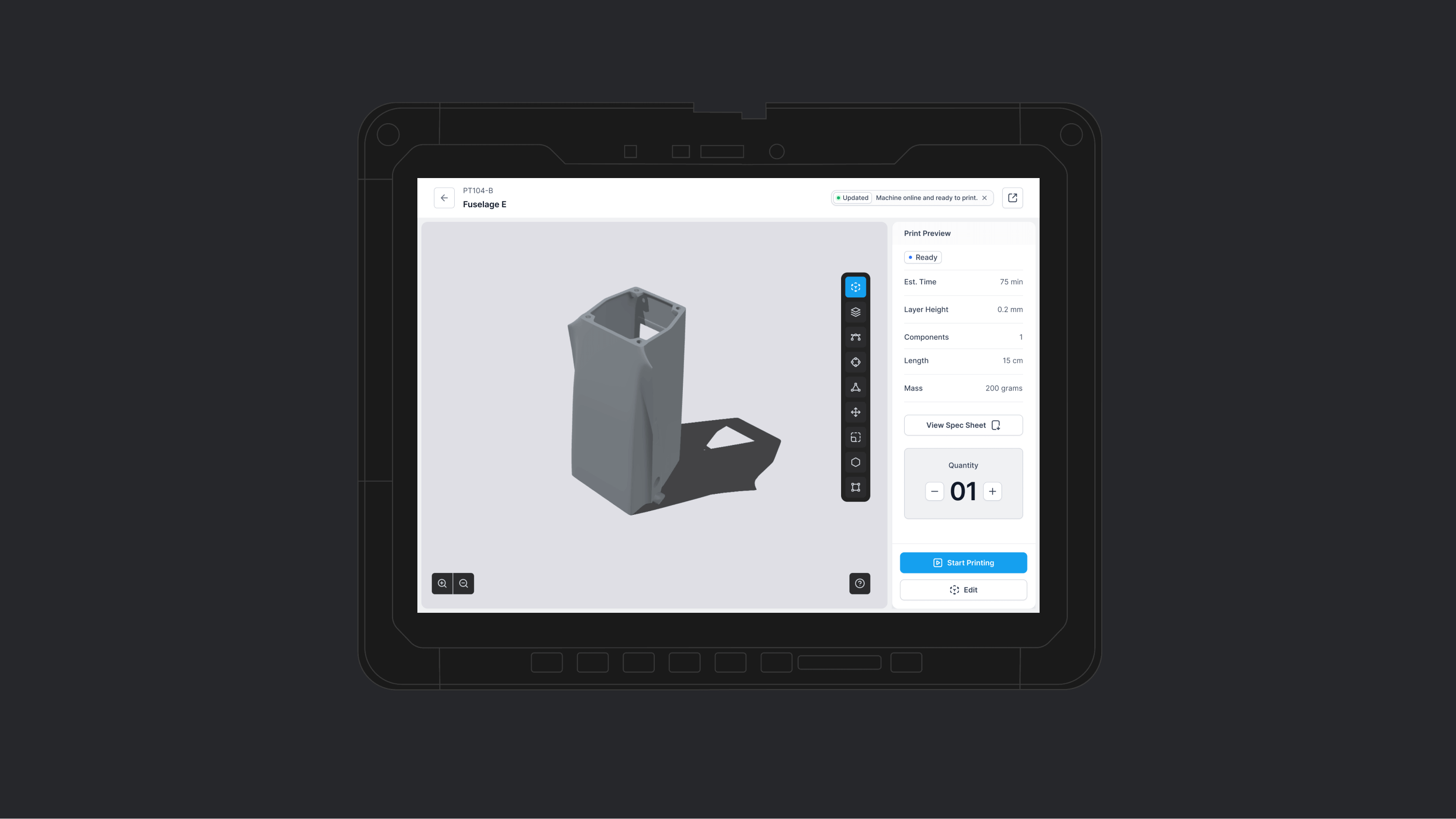The height and width of the screenshot is (819, 1456).
Task: Select the square bounding box tool
Action: 855,487
